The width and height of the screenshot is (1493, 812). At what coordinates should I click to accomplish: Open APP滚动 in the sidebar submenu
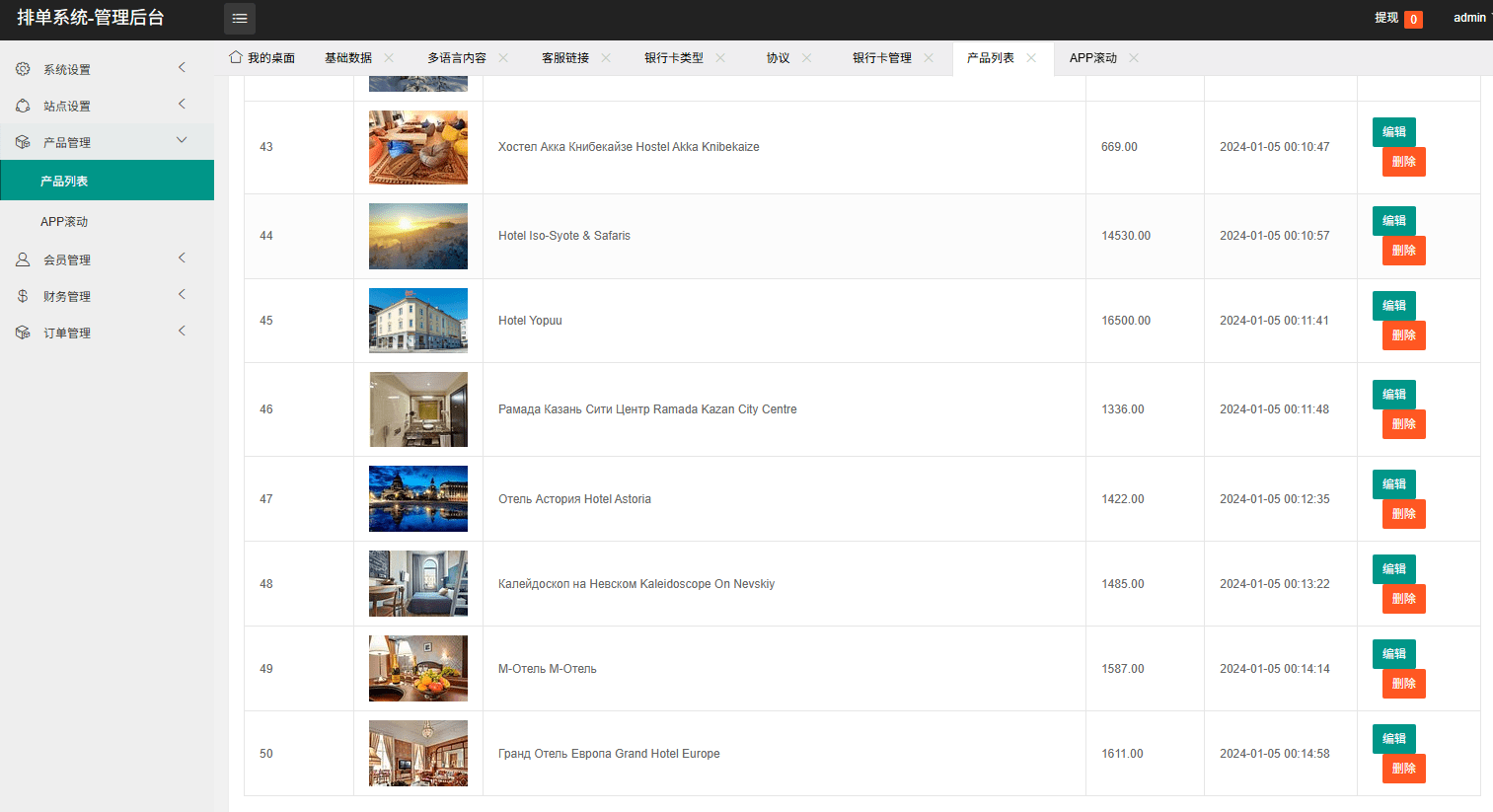pos(64,222)
